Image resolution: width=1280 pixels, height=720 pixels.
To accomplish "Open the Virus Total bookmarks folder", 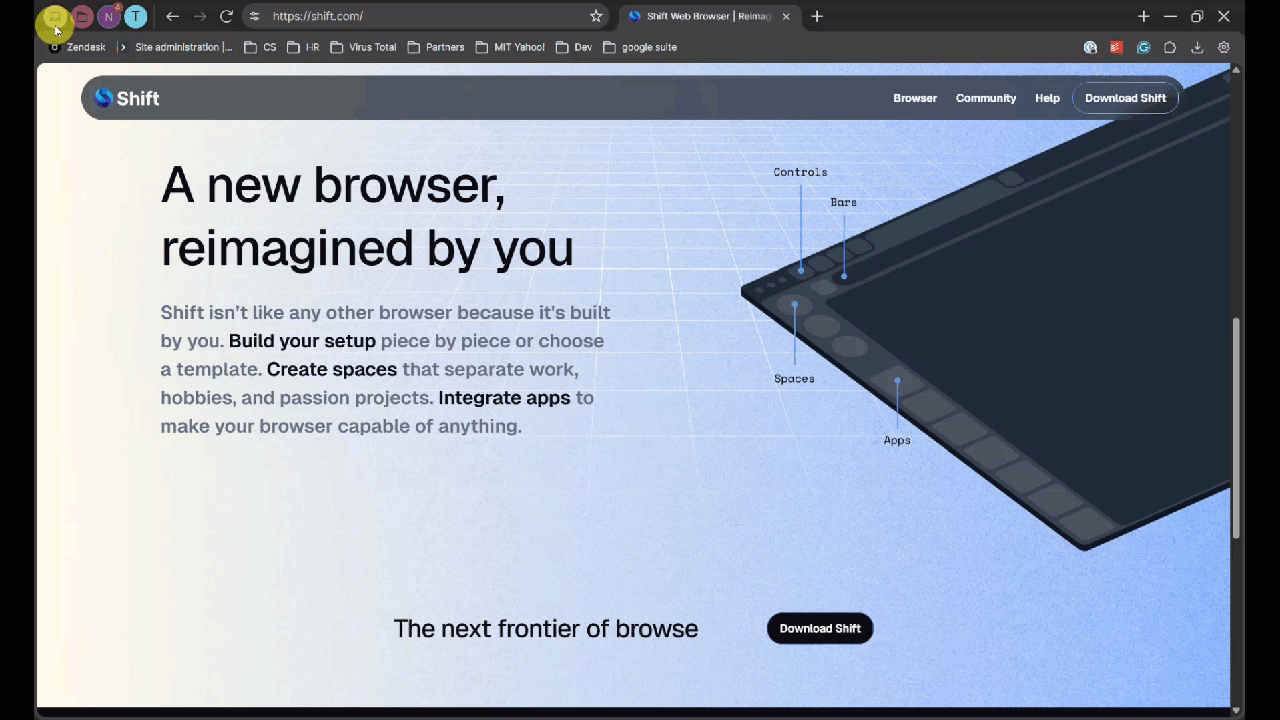I will [363, 47].
